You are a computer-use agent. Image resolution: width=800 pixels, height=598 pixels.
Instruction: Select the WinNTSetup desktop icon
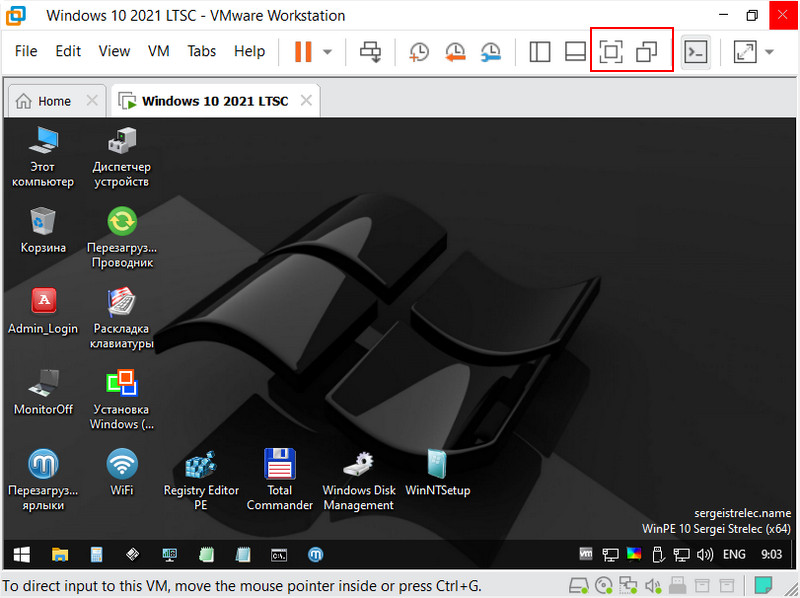pos(438,472)
